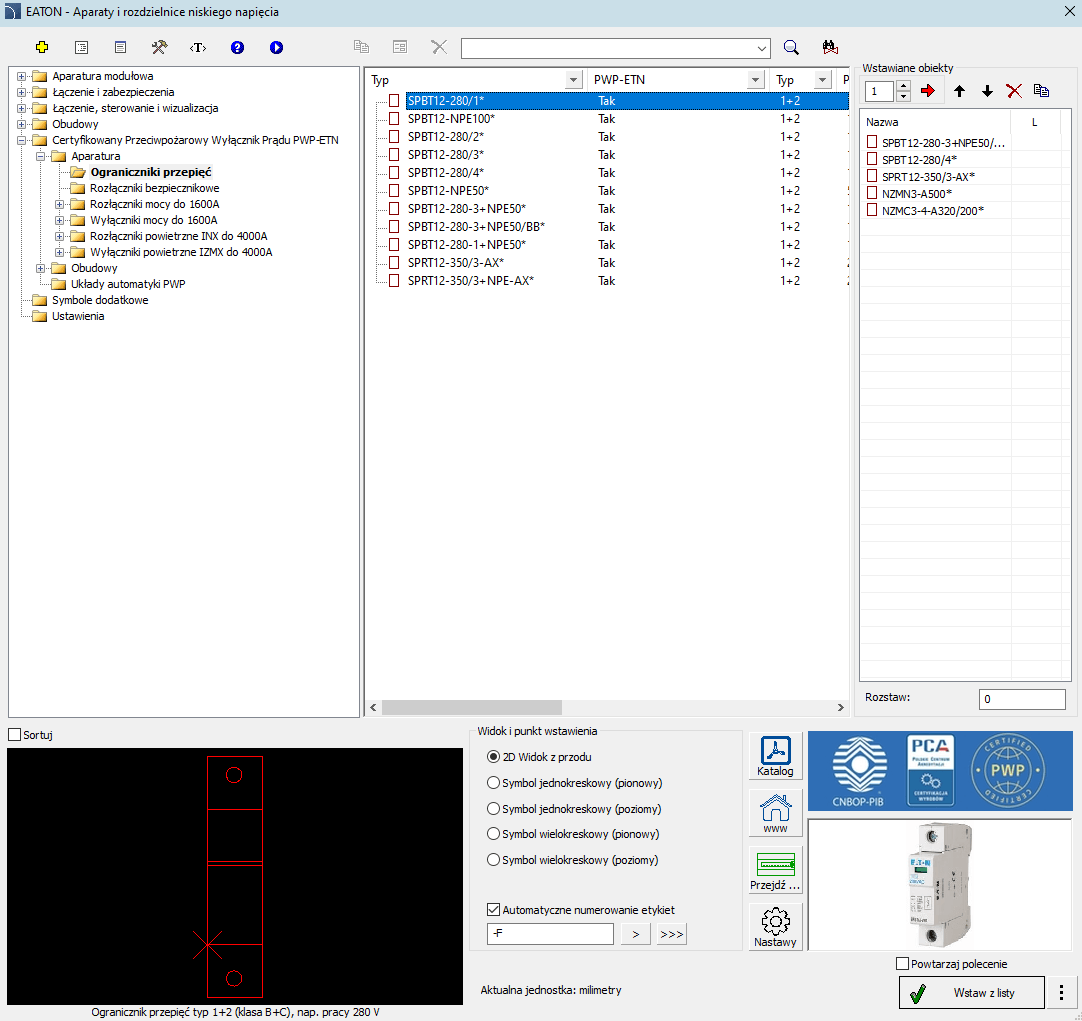Open the Ustawienia folder

pos(78,316)
